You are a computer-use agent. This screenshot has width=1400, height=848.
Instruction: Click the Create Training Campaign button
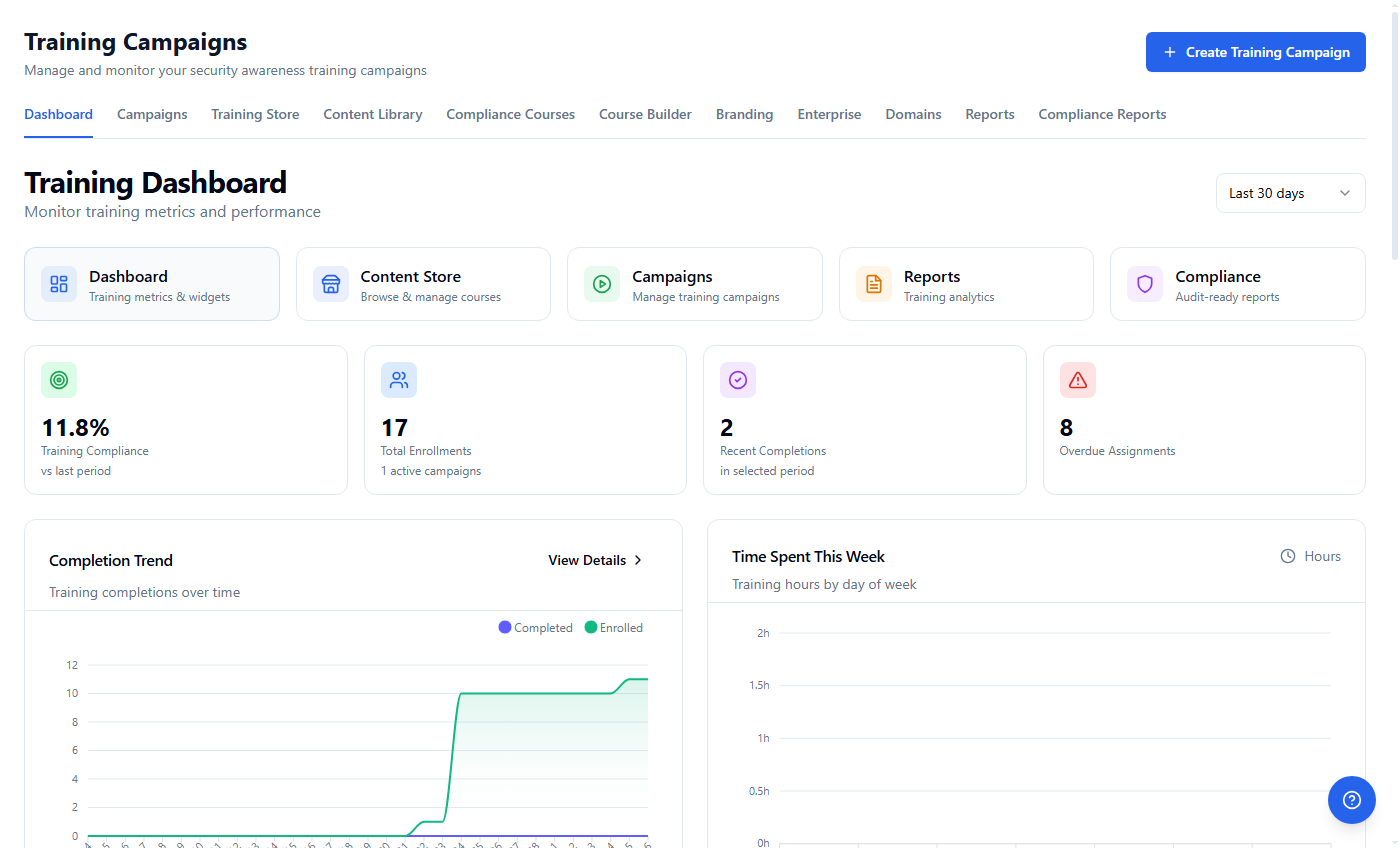tap(1256, 51)
